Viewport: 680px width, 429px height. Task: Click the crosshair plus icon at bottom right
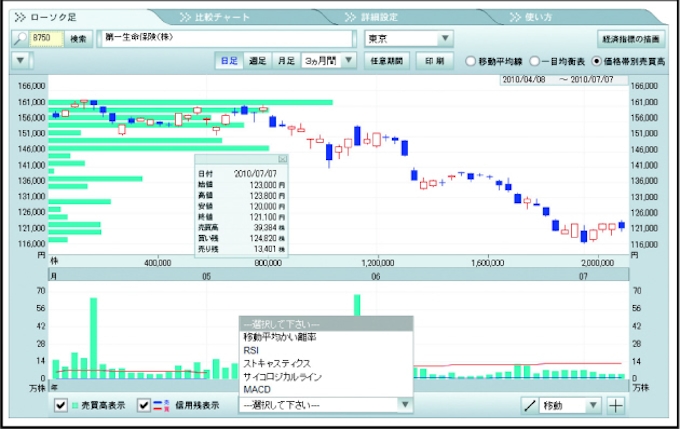coord(617,405)
